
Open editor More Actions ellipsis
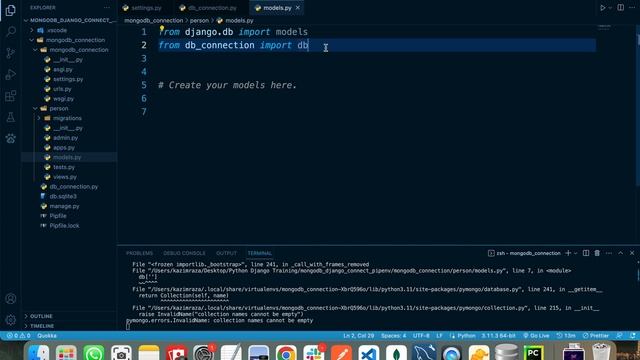632,8
